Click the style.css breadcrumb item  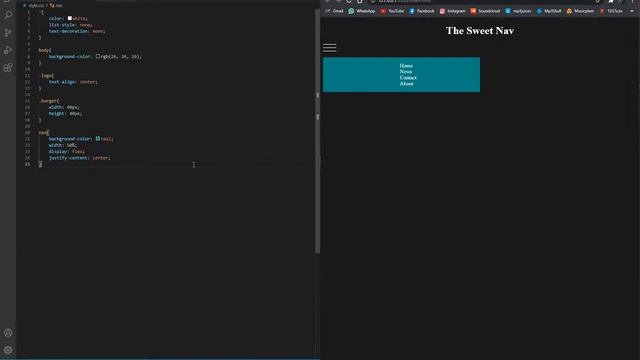pos(34,6)
